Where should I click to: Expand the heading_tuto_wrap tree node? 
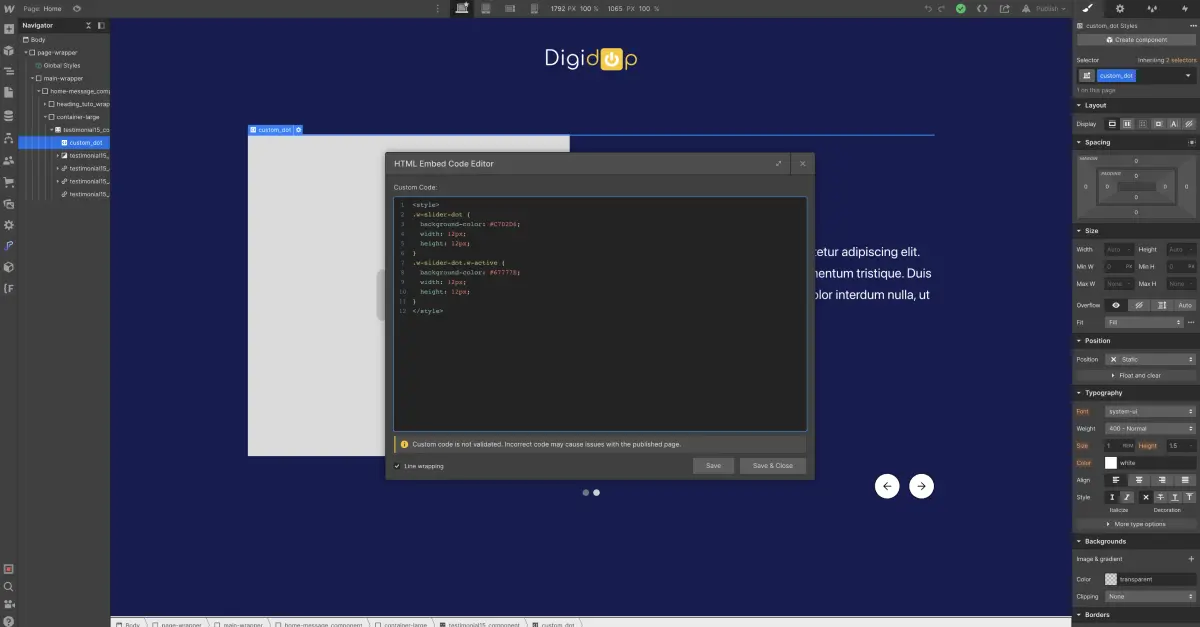pos(46,104)
